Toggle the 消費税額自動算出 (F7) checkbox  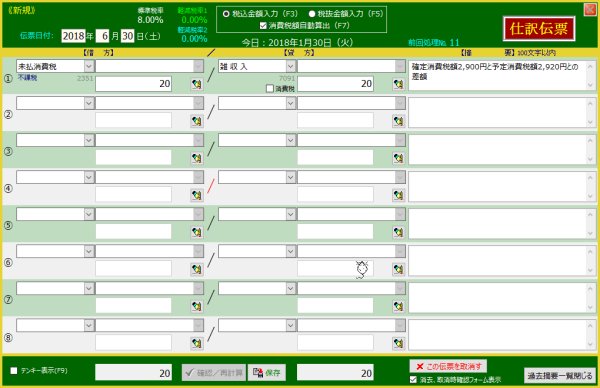point(263,26)
